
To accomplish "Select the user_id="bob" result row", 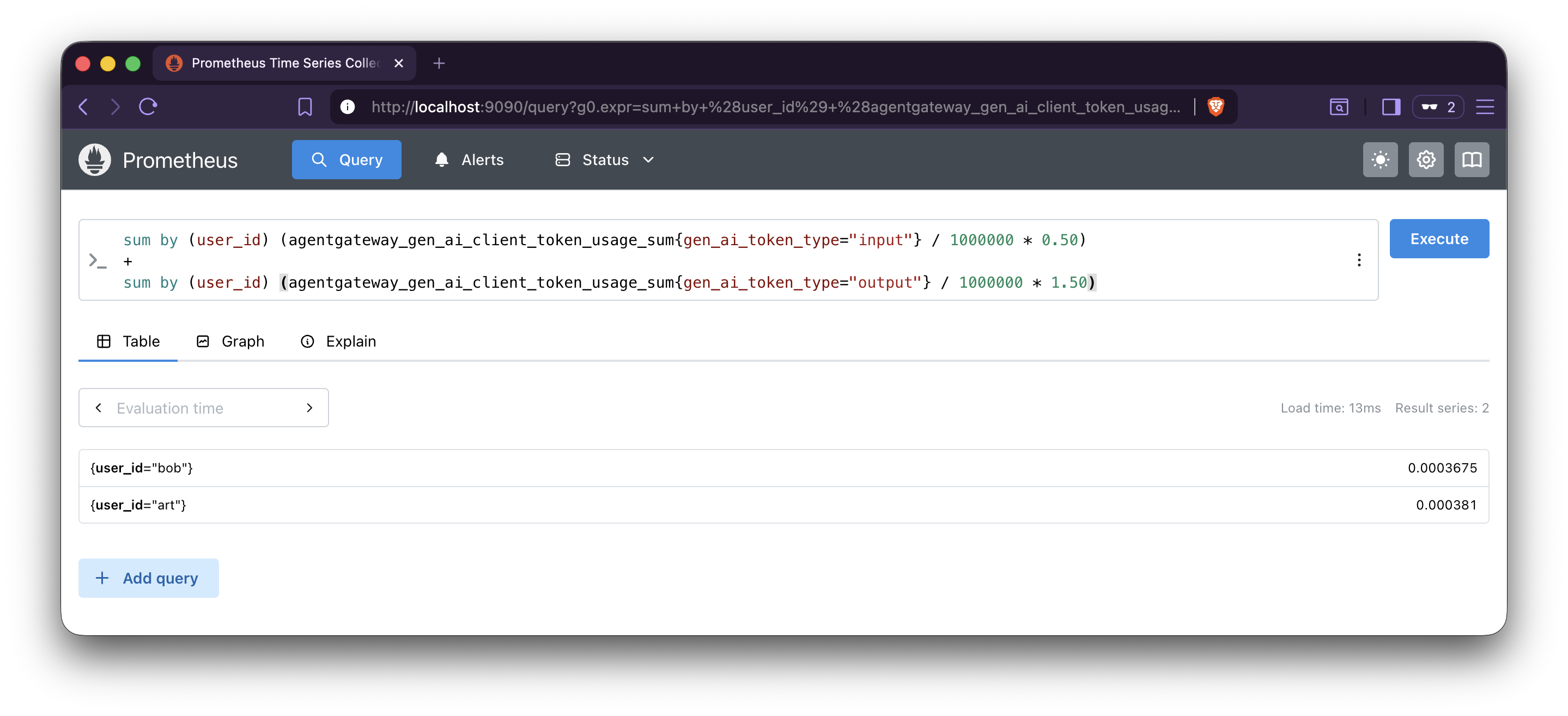I will pos(783,468).
